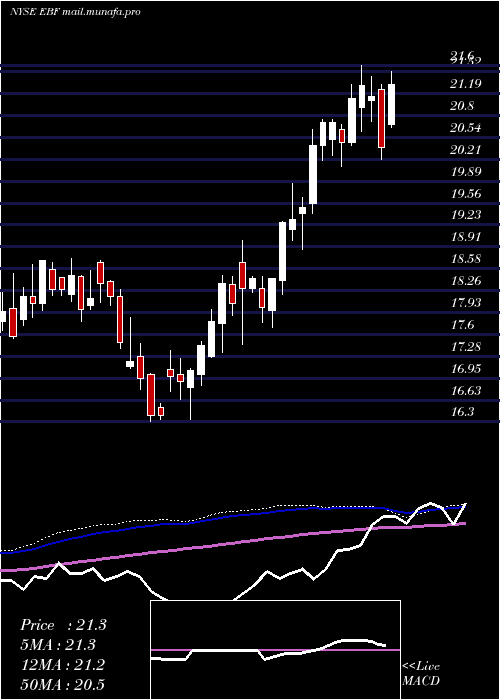Click the NYSE EBF mail.munafa.pro title text

point(75,12)
